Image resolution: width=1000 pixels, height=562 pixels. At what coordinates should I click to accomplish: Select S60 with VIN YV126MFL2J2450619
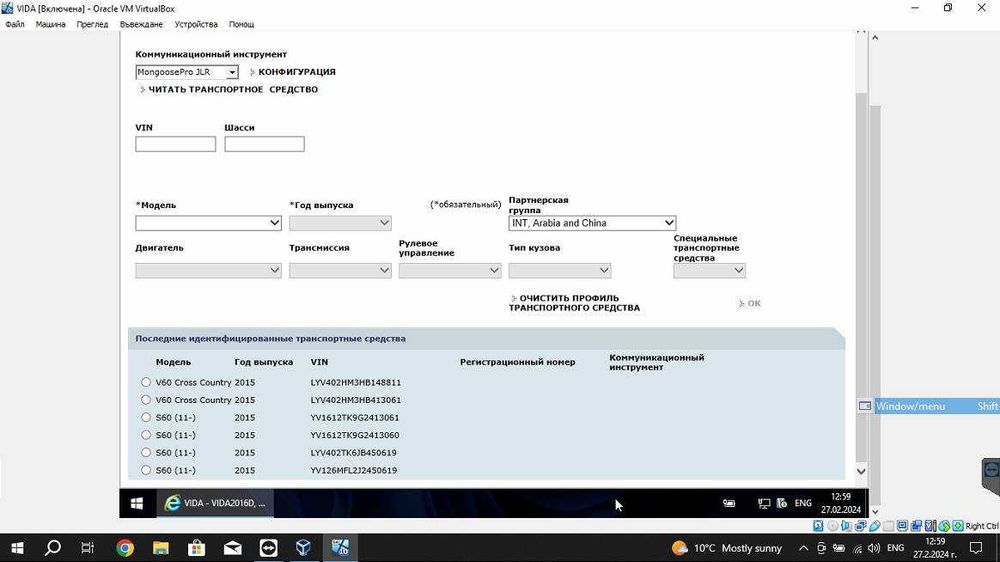point(146,470)
